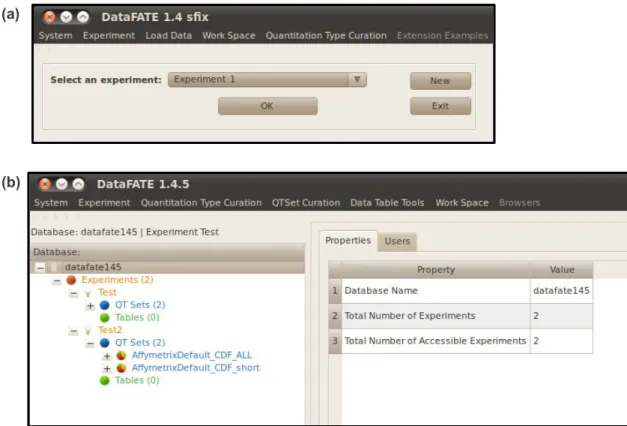Expand the AffymetrixDefault_CDF_short node
This screenshot has height=426, width=627.
pyautogui.click(x=107, y=369)
